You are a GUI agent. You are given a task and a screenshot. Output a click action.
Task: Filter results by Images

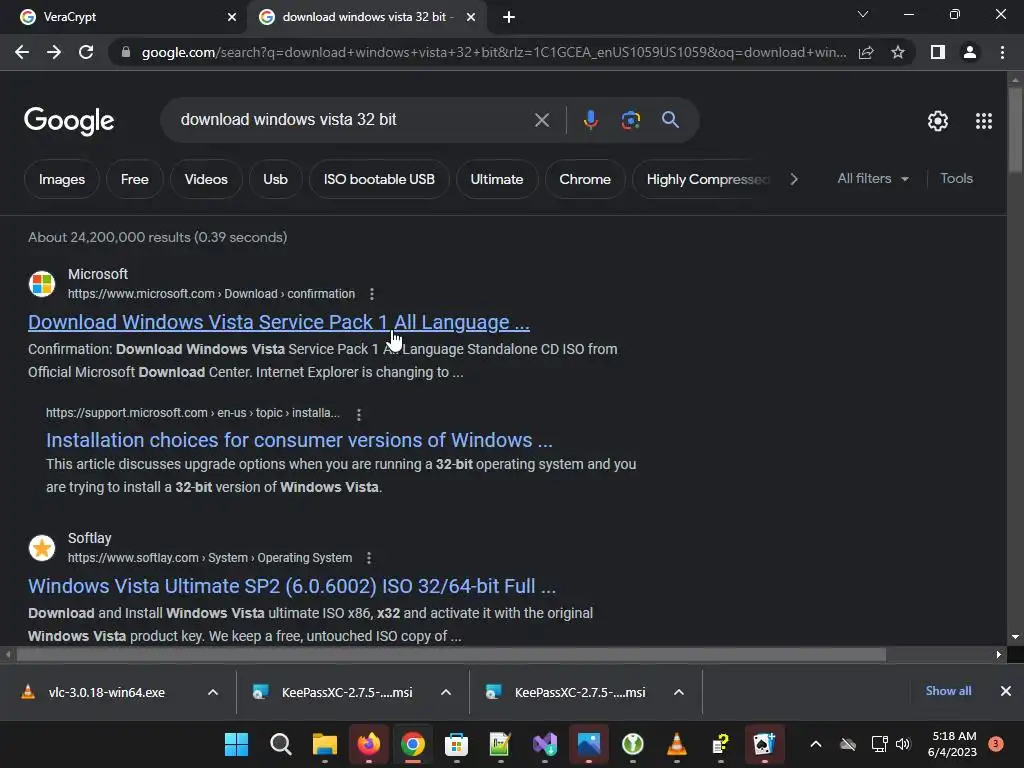pyautogui.click(x=62, y=179)
